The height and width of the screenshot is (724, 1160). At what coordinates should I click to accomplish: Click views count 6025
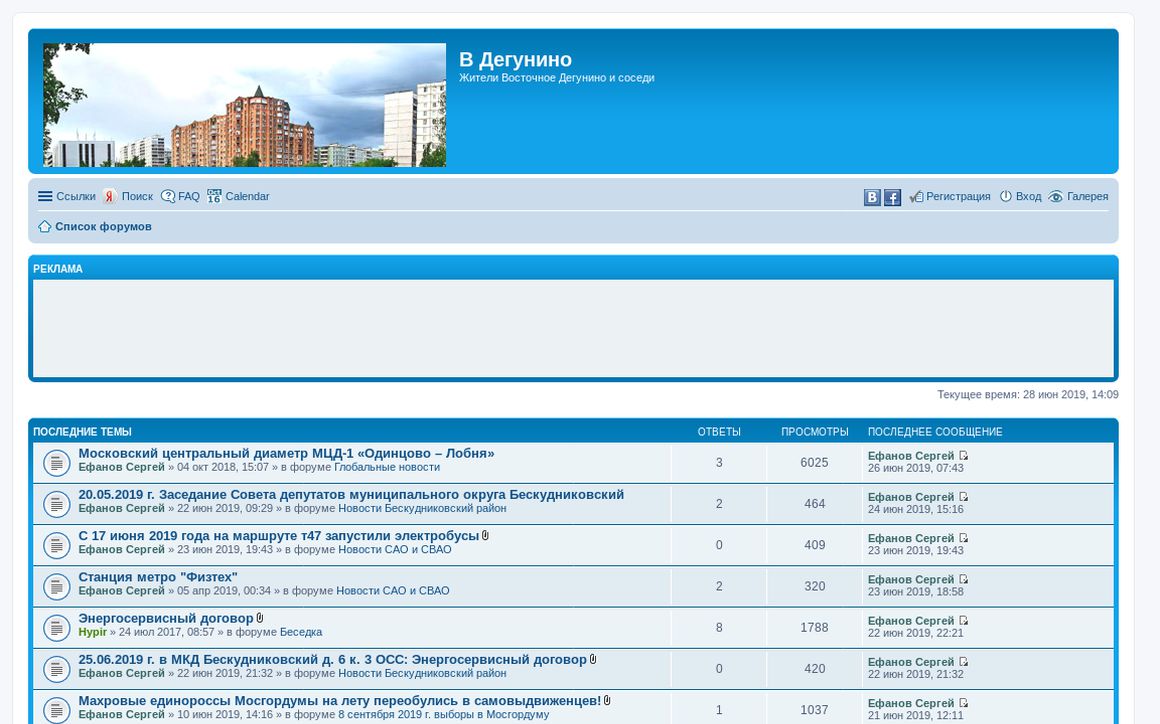coord(814,463)
